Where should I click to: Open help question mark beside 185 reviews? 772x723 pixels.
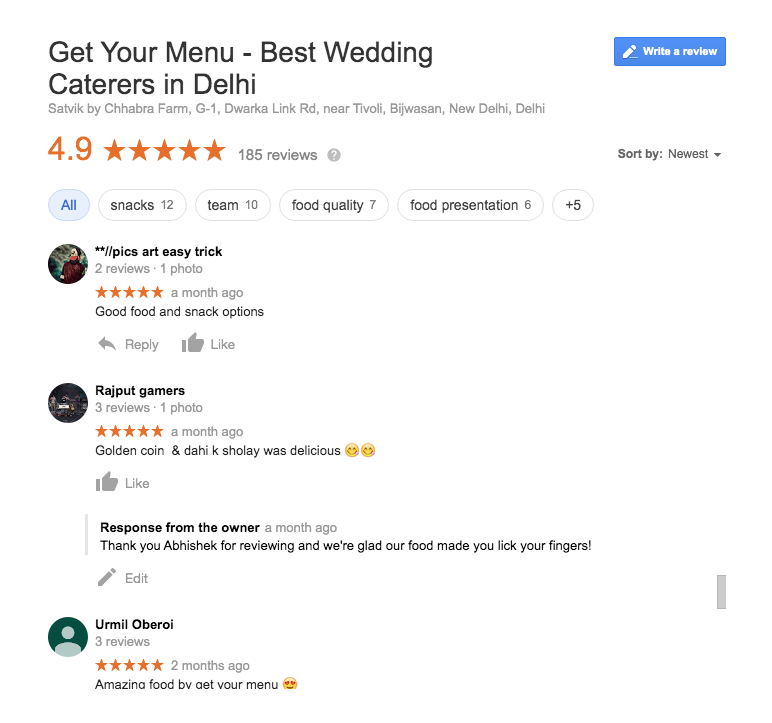[x=334, y=155]
